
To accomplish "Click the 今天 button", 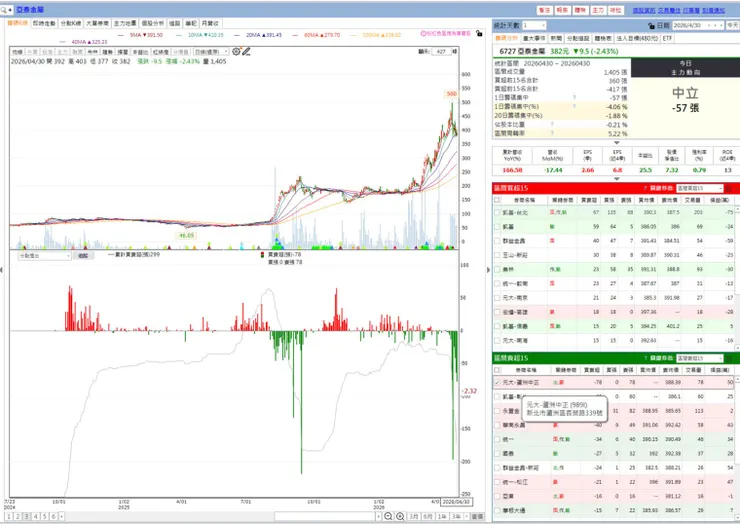I will [x=732, y=25].
